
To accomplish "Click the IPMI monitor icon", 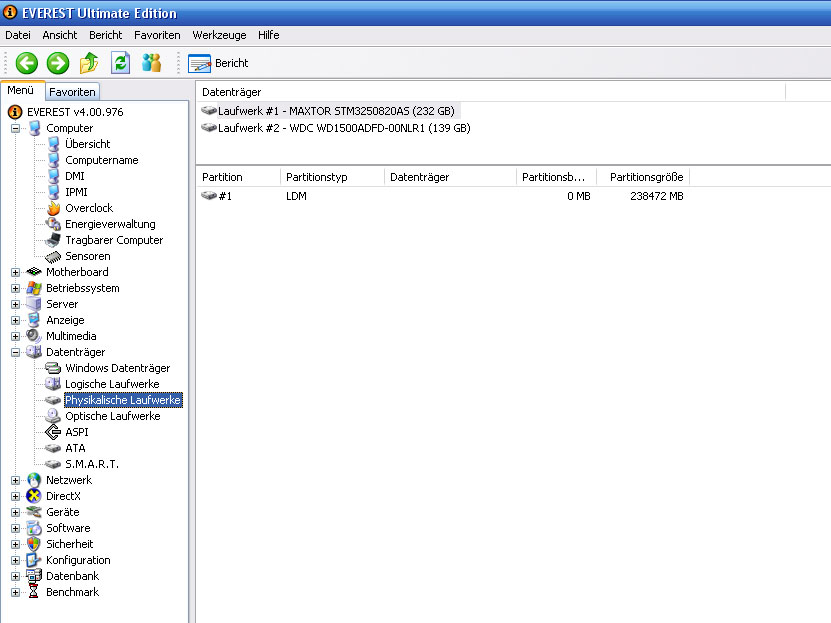I will [x=54, y=192].
